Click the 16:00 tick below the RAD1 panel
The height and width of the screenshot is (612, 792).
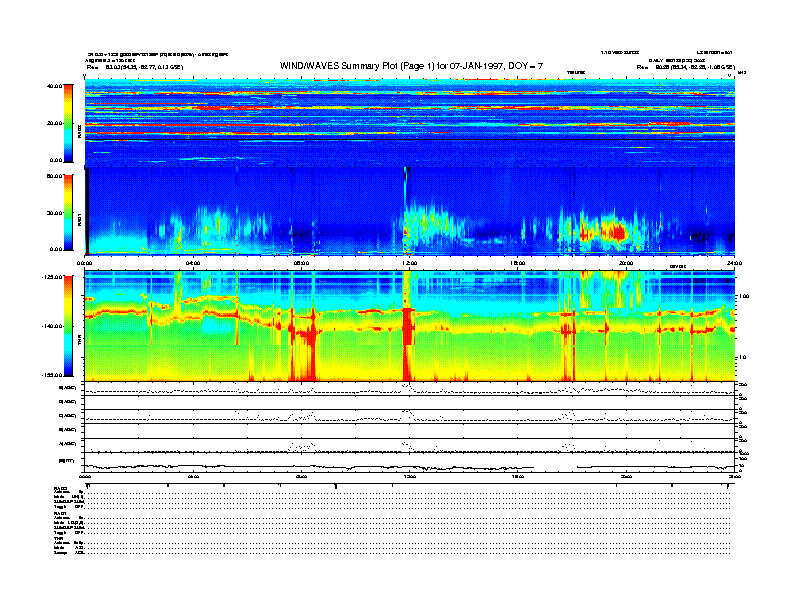point(518,263)
